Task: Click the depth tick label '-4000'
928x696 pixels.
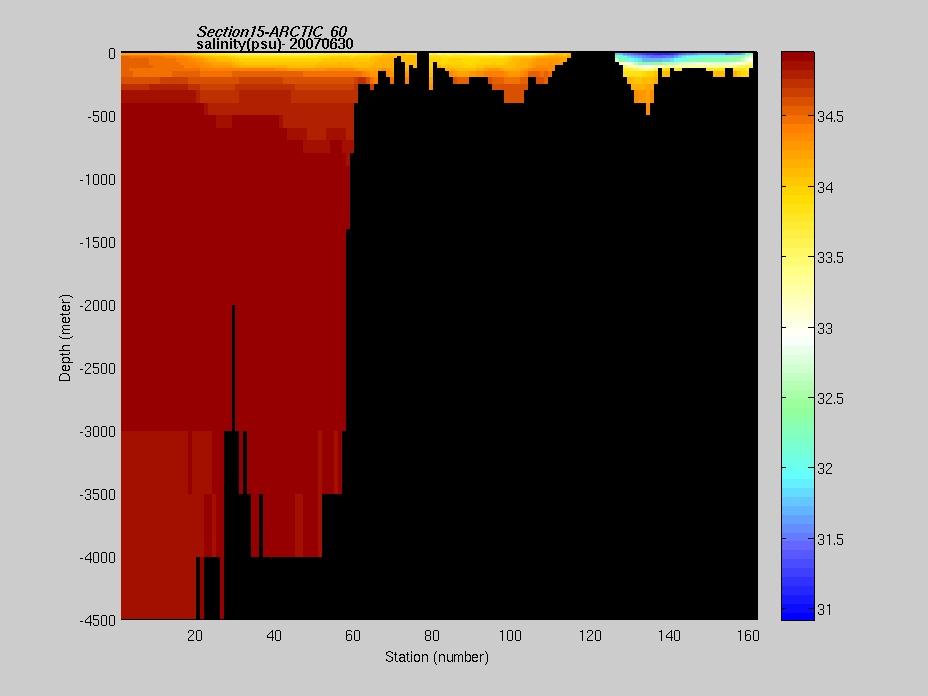Action: (x=98, y=558)
